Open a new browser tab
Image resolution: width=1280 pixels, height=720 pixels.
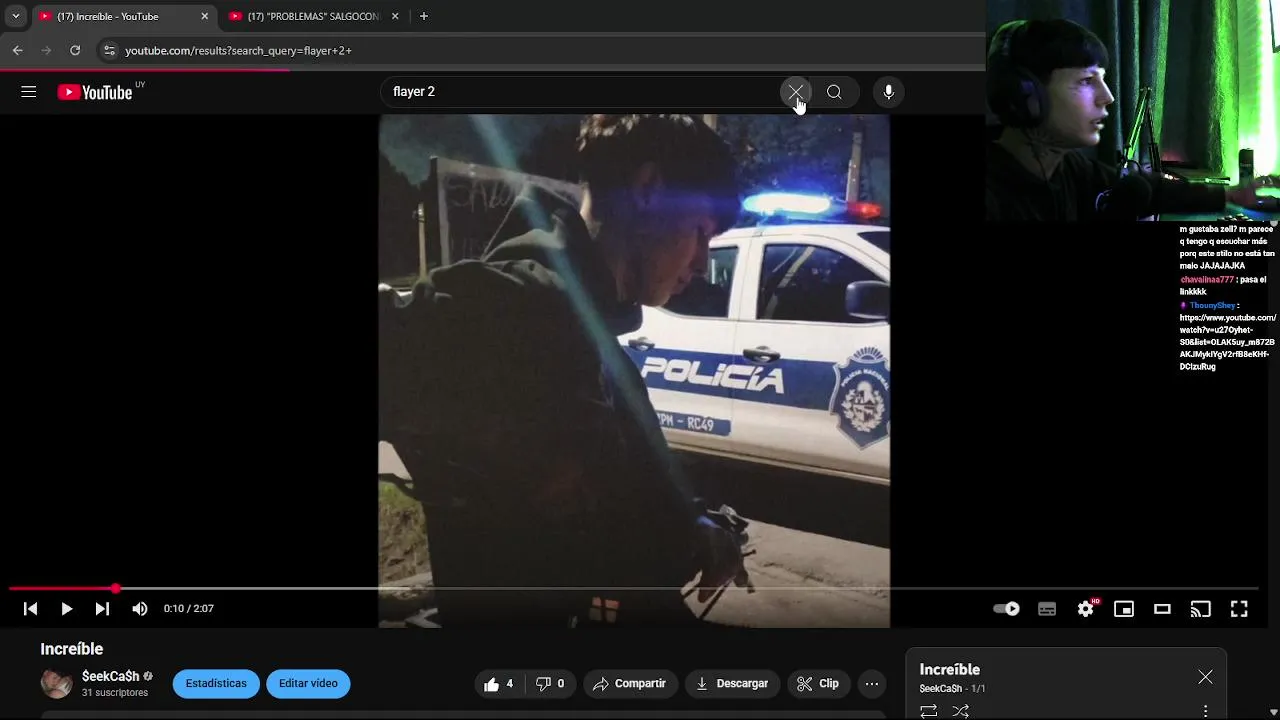tap(424, 16)
